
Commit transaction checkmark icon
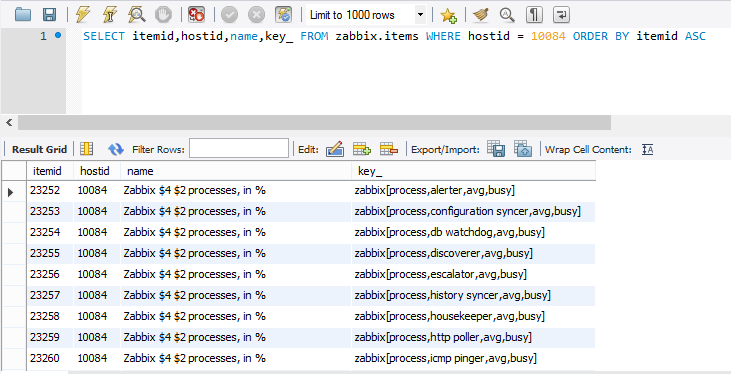(x=229, y=14)
